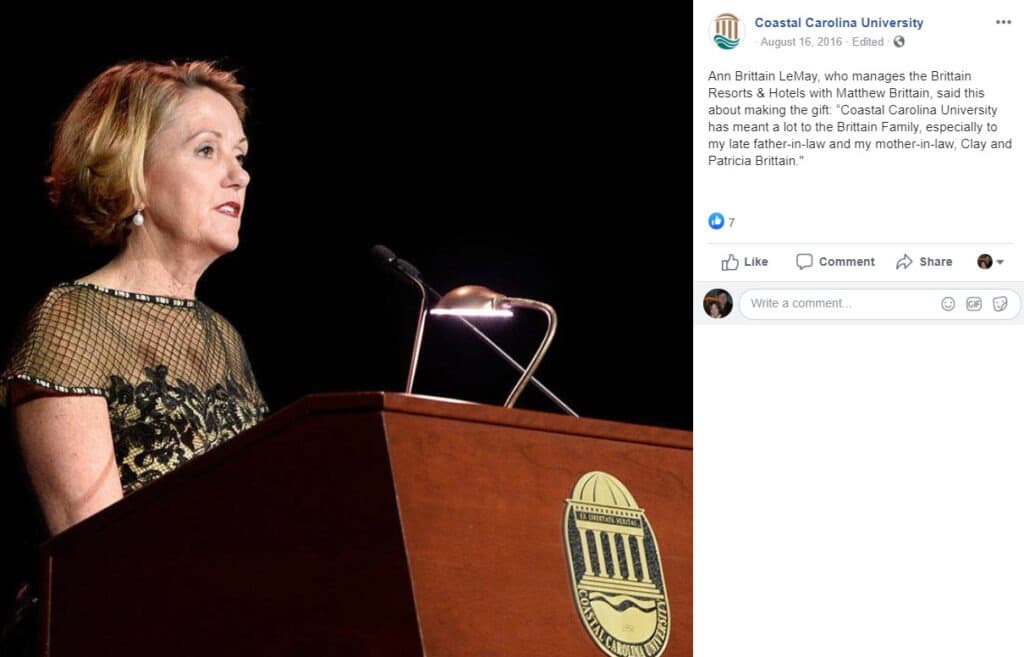Open the August 16, 2016 post timestamp

tap(801, 42)
